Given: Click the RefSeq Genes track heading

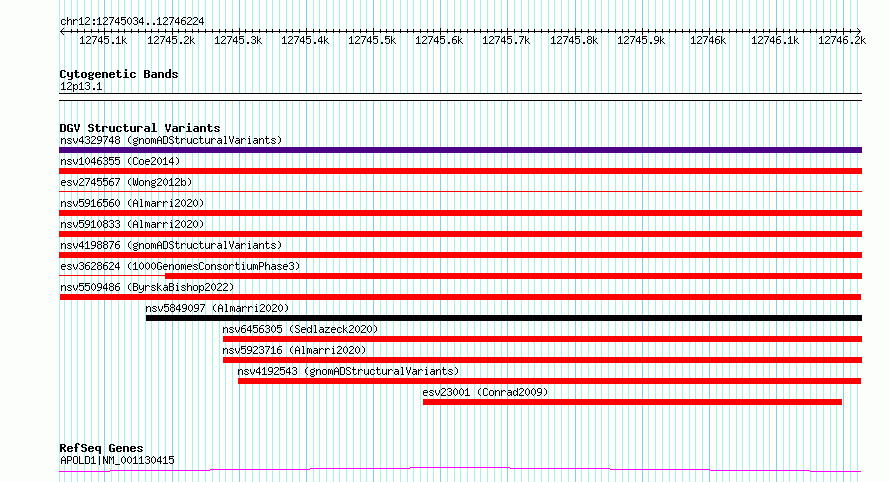Looking at the screenshot, I should click(101, 449).
